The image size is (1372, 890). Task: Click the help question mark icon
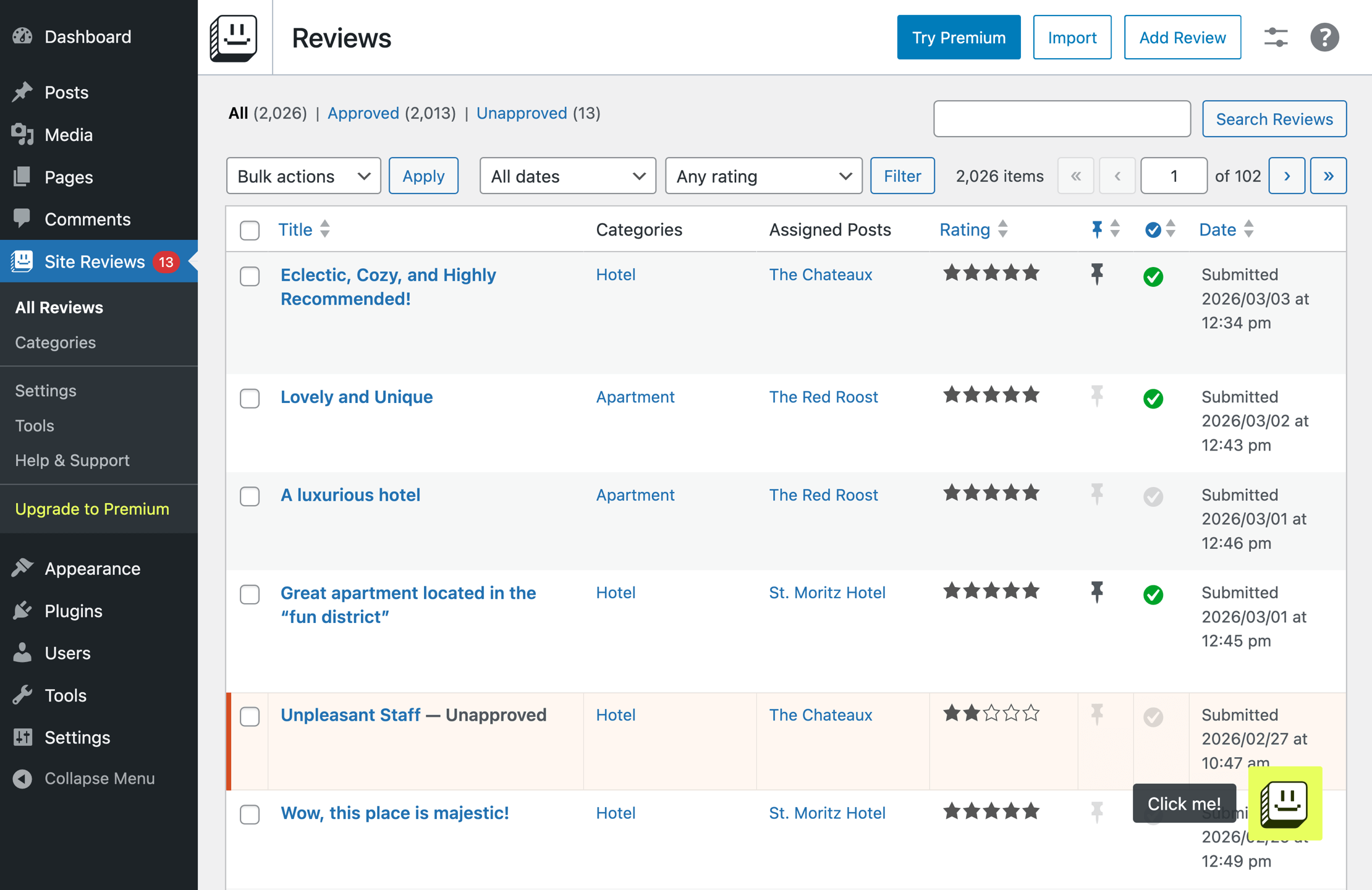click(x=1324, y=38)
